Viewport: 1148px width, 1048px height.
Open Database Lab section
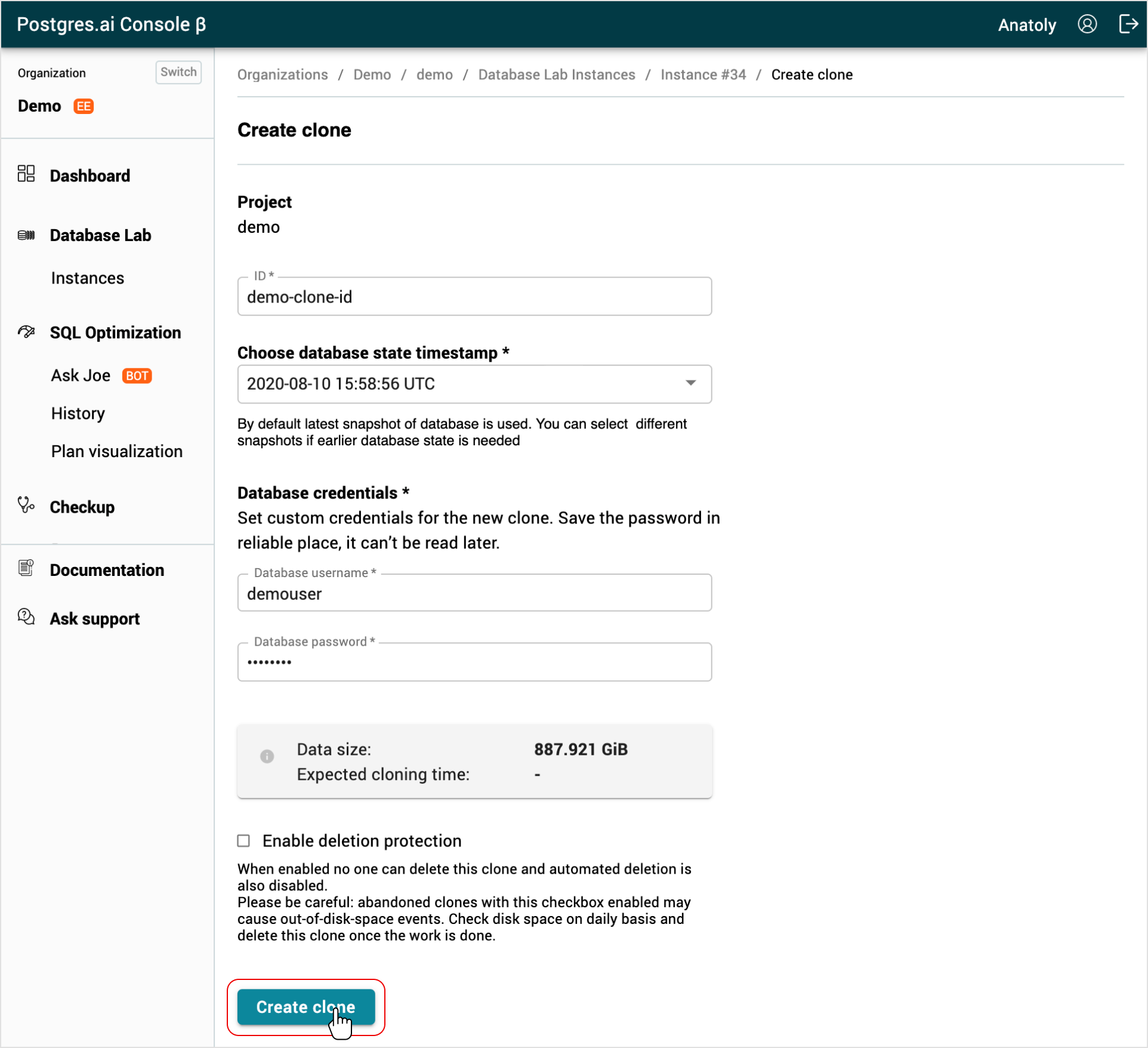tap(100, 235)
